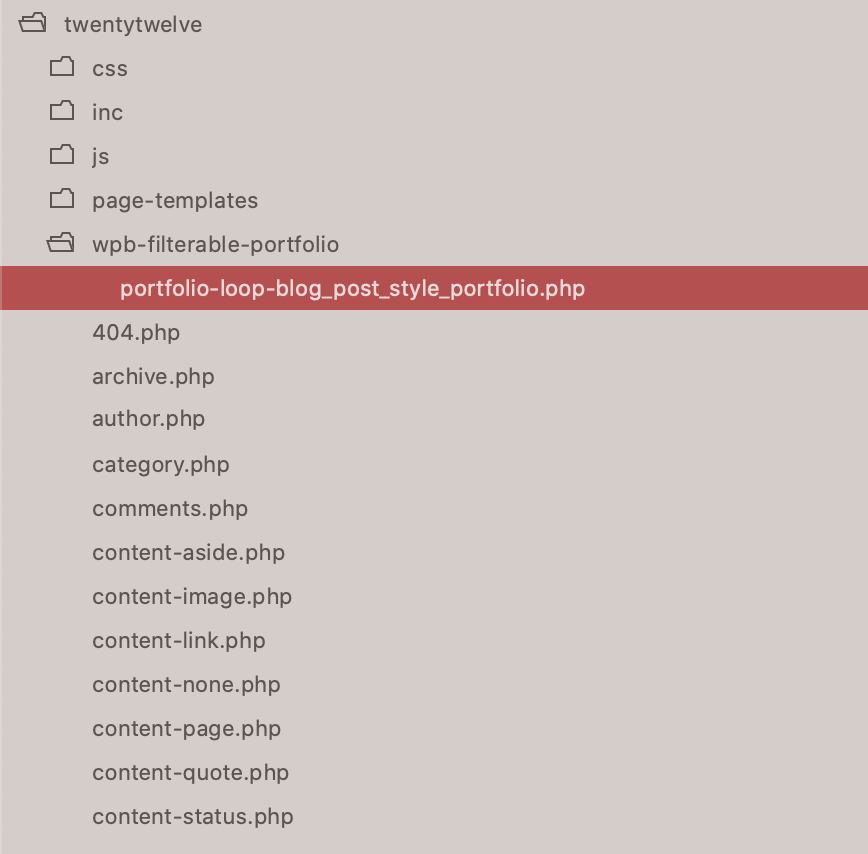Open content-none.php file
Viewport: 868px width, 854px height.
[x=186, y=685]
